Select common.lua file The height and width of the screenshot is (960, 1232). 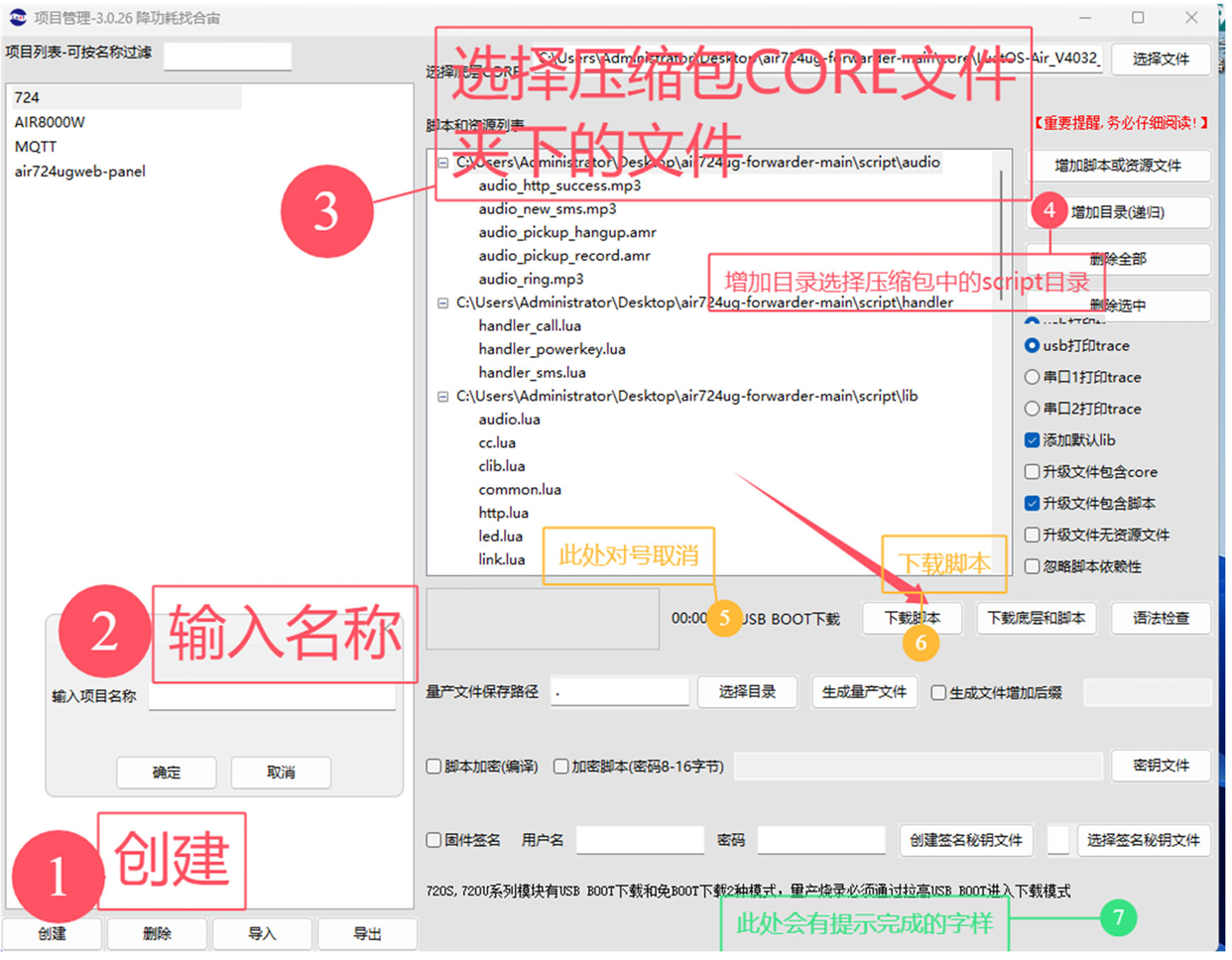click(520, 489)
